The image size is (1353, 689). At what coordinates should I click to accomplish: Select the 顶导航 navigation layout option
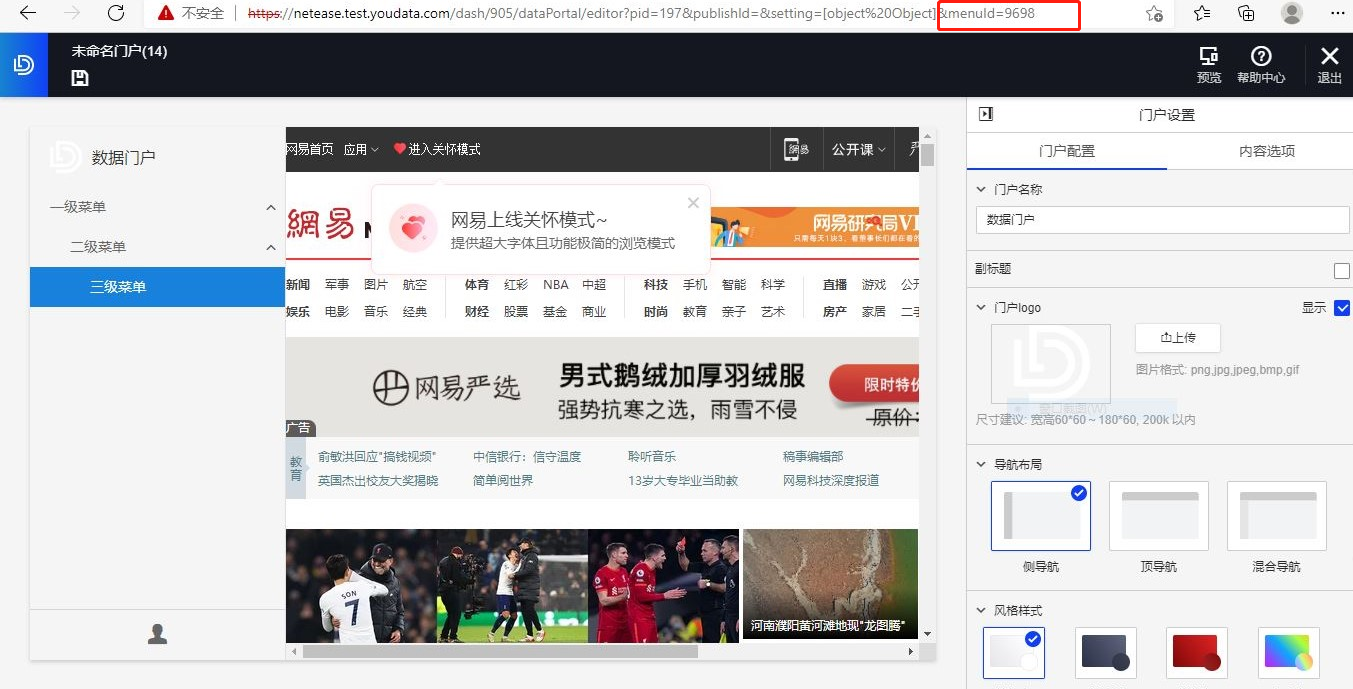[x=1158, y=515]
